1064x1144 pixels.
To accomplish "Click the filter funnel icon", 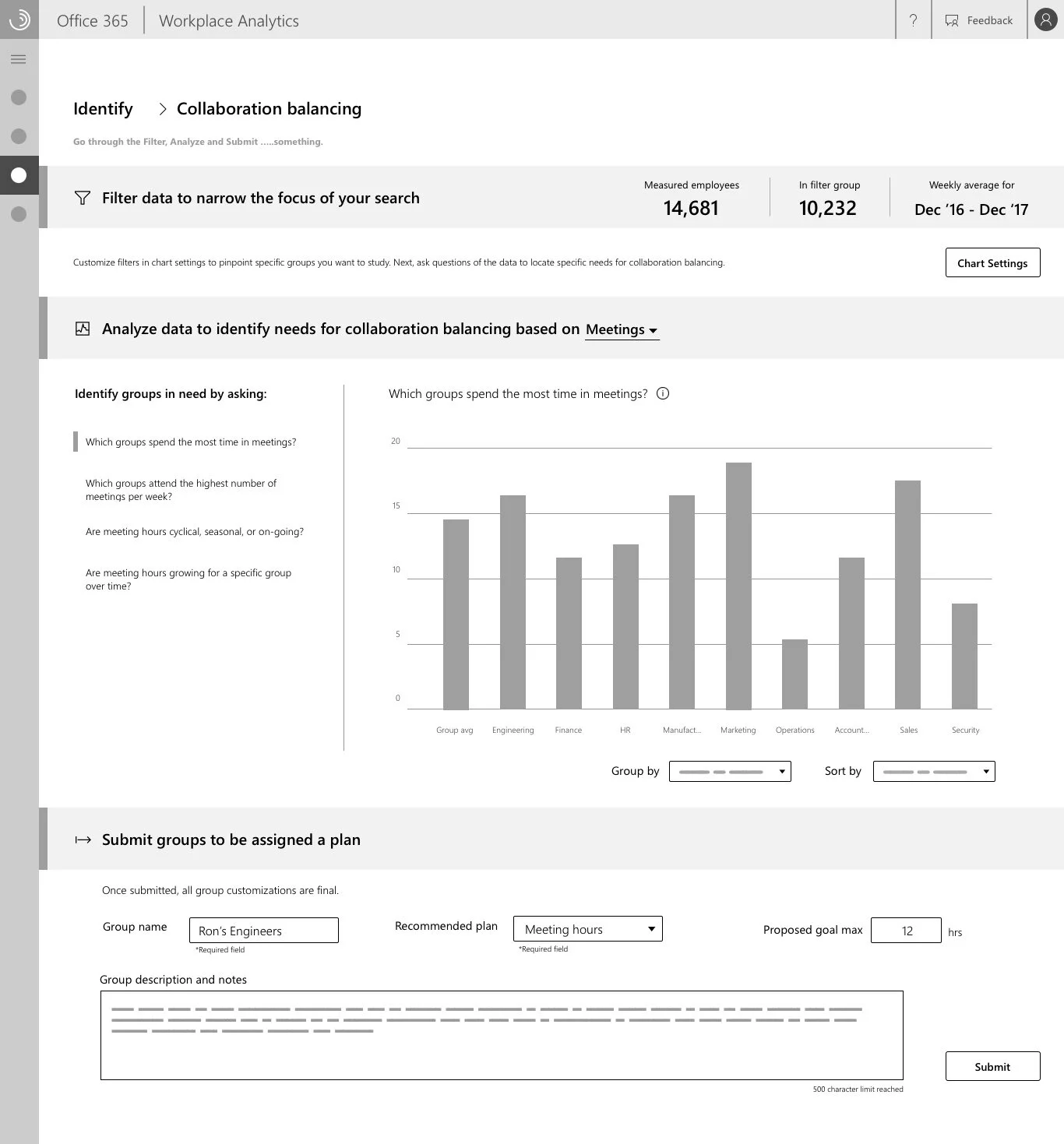I will (x=82, y=198).
